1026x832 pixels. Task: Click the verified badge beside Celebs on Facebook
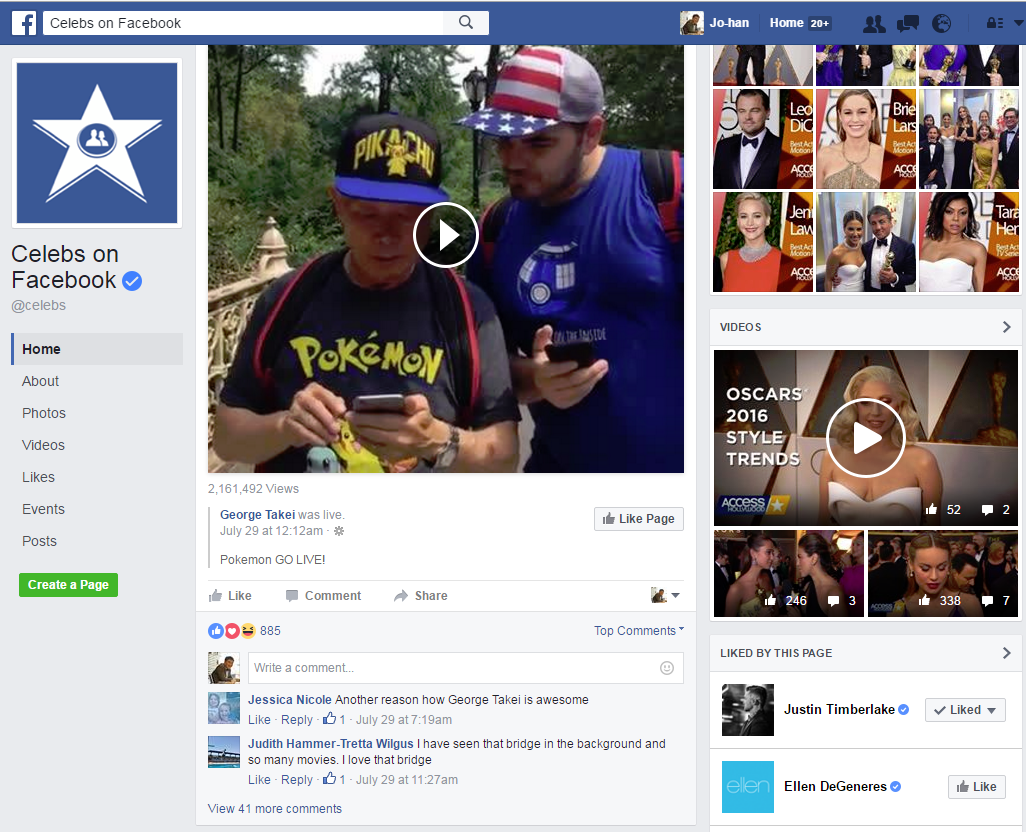point(132,281)
